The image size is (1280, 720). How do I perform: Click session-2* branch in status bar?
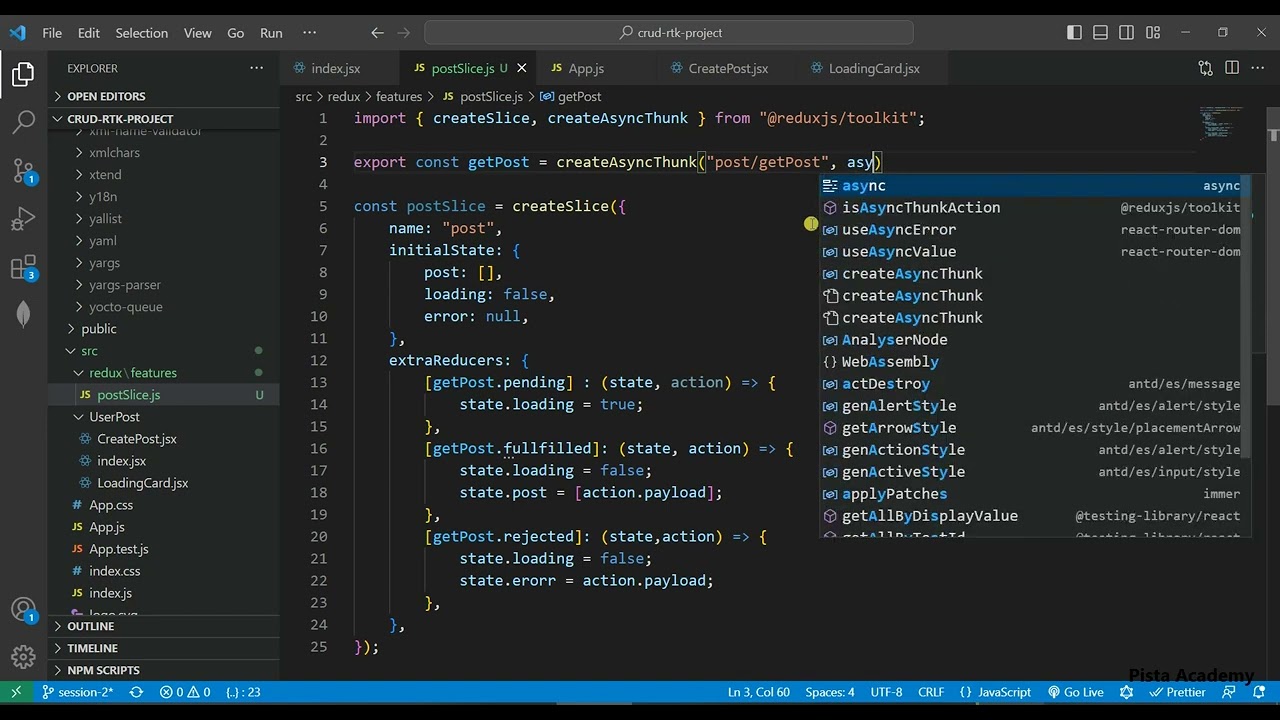(x=77, y=692)
